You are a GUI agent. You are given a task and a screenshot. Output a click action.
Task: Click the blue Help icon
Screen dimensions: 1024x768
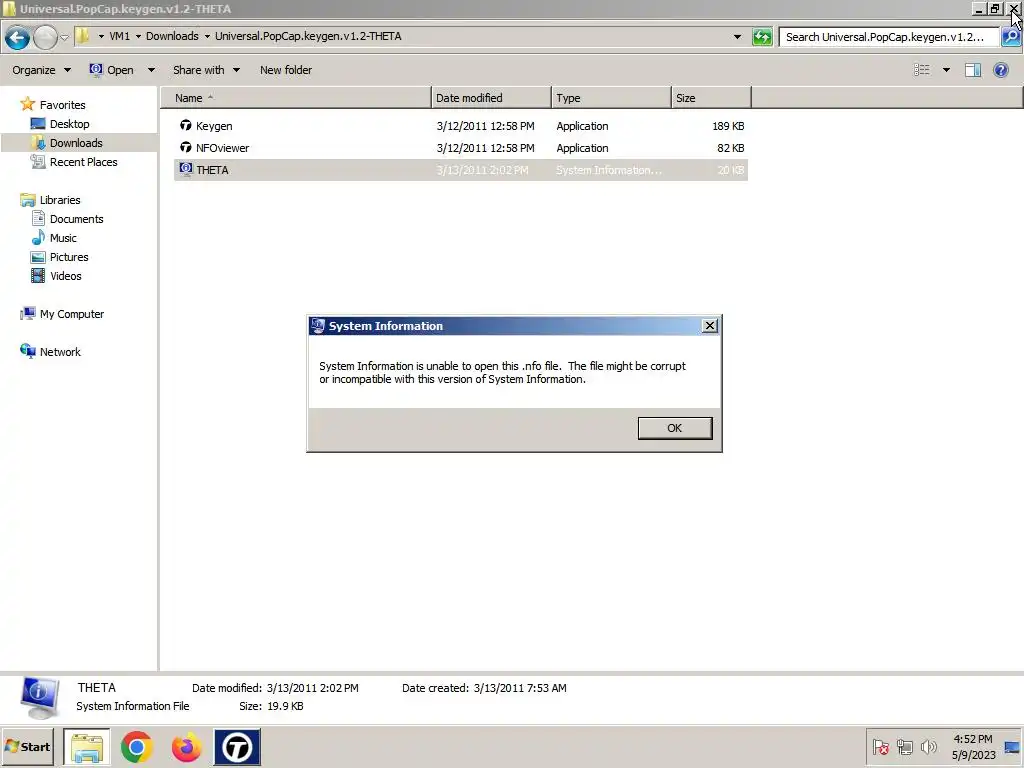[x=1000, y=70]
